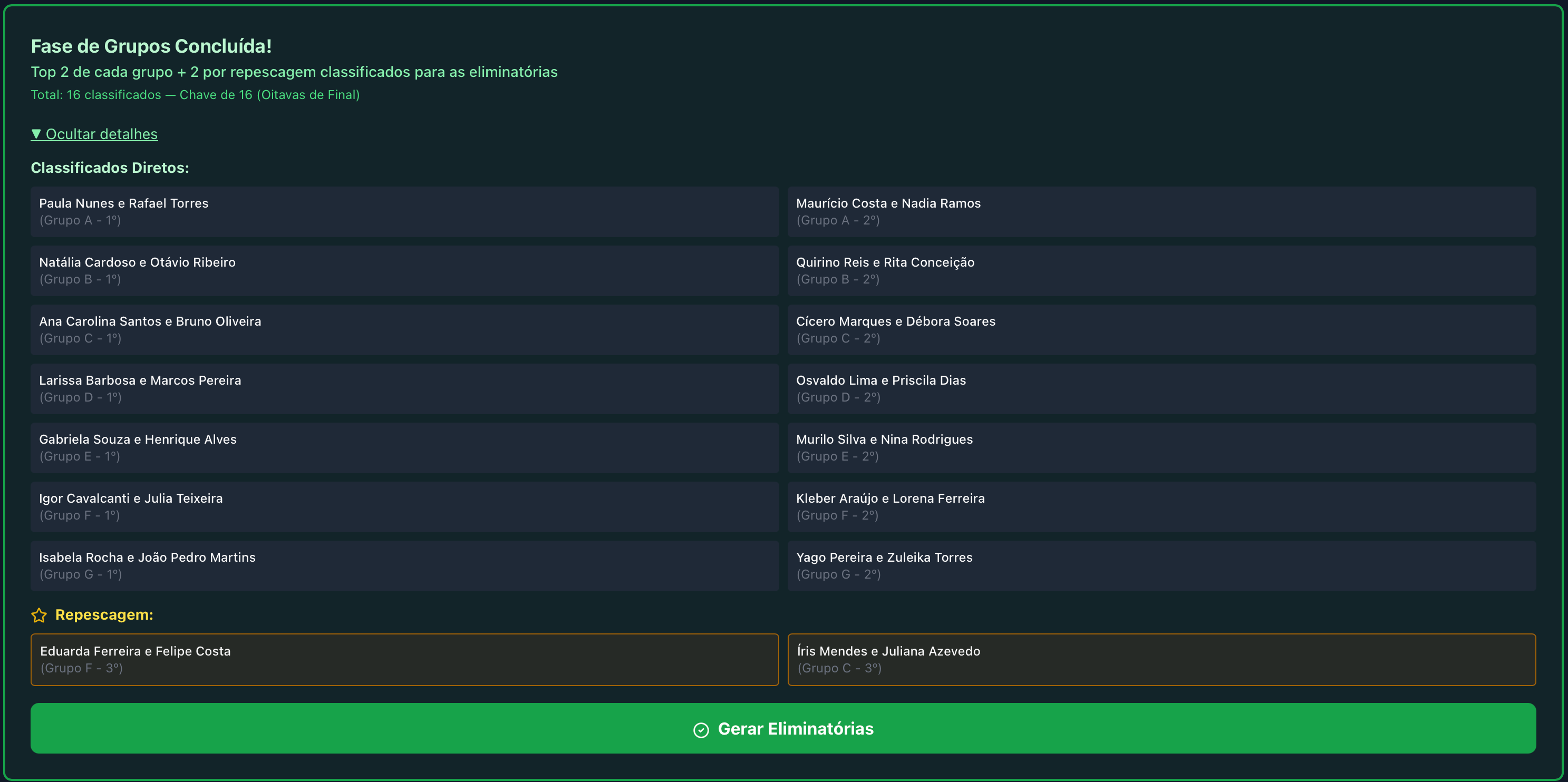Screen dimensions: 1568x782
Task: Click the check-circle icon on Gerar Eliminatórias
Action: tap(701, 730)
